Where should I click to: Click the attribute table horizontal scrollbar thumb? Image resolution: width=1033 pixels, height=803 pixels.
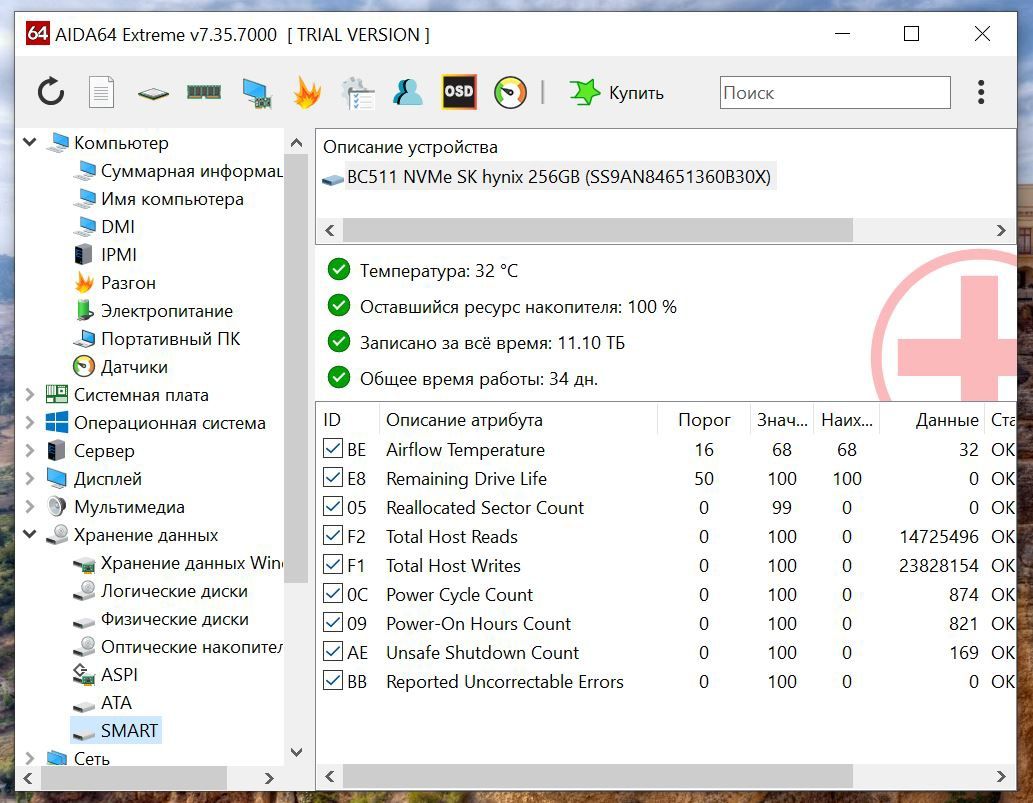click(x=598, y=776)
